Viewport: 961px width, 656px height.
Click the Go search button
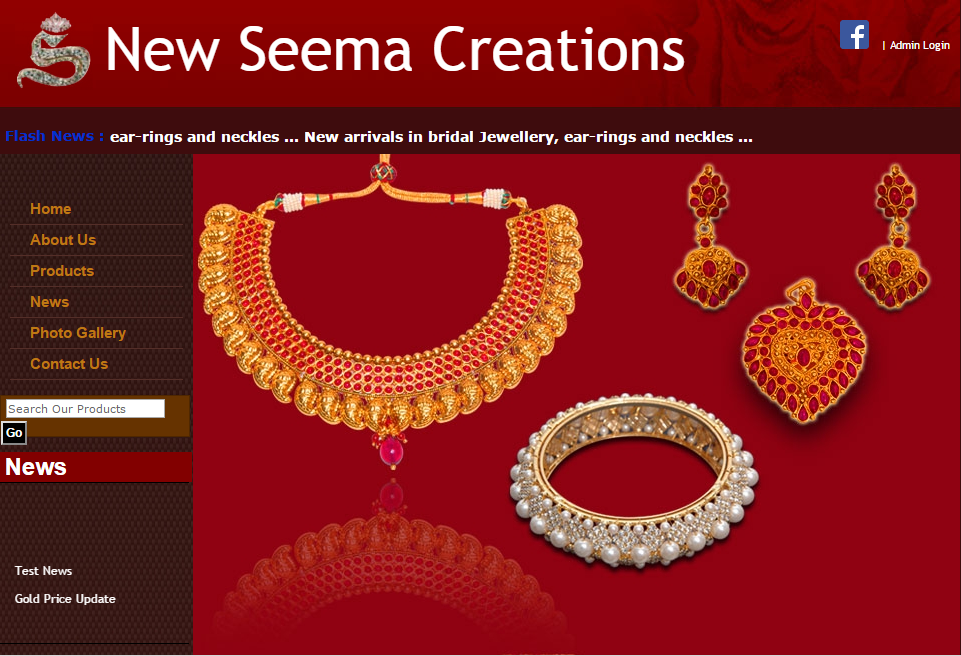coord(14,433)
